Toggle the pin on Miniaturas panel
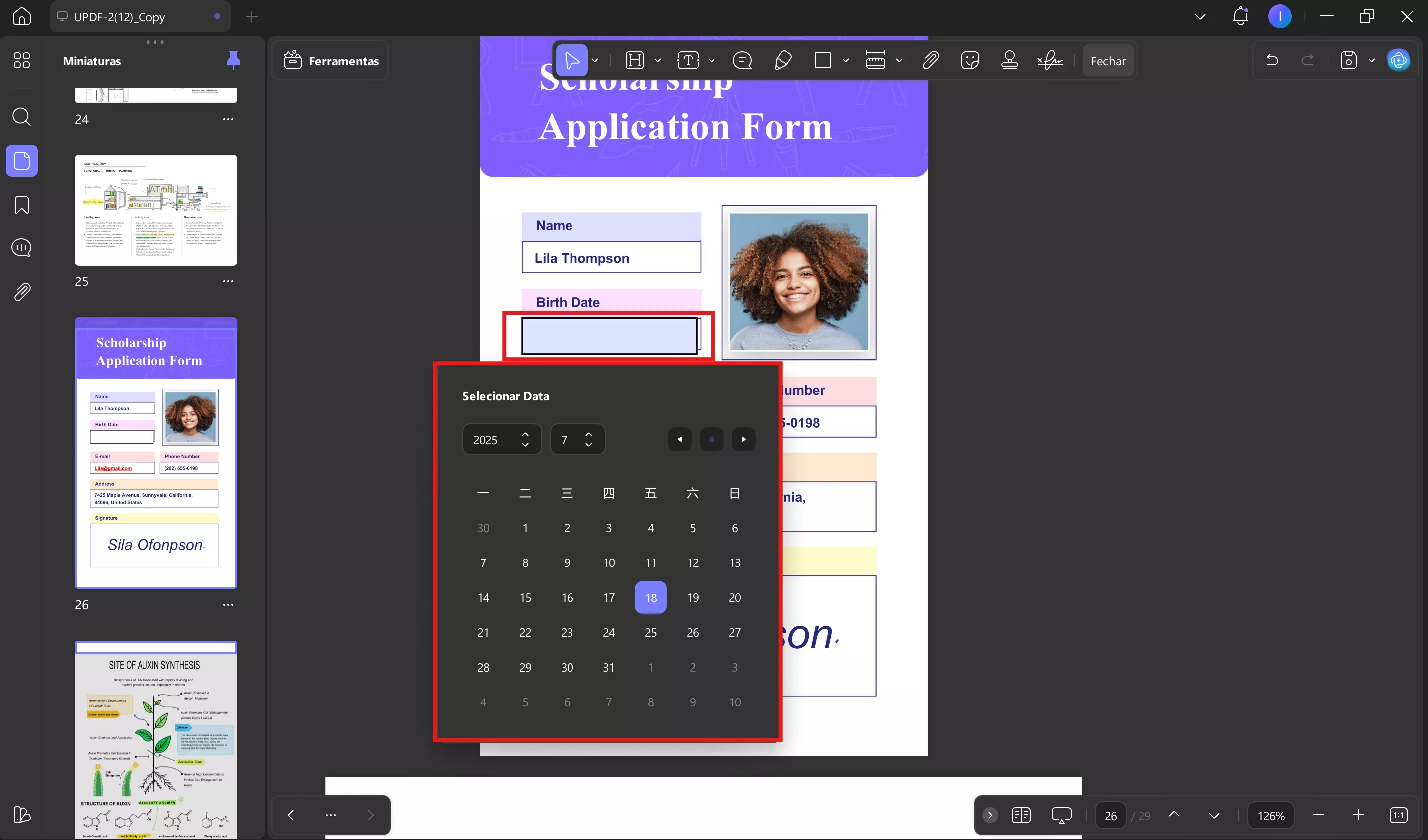Viewport: 1428px width, 840px height. pyautogui.click(x=233, y=60)
